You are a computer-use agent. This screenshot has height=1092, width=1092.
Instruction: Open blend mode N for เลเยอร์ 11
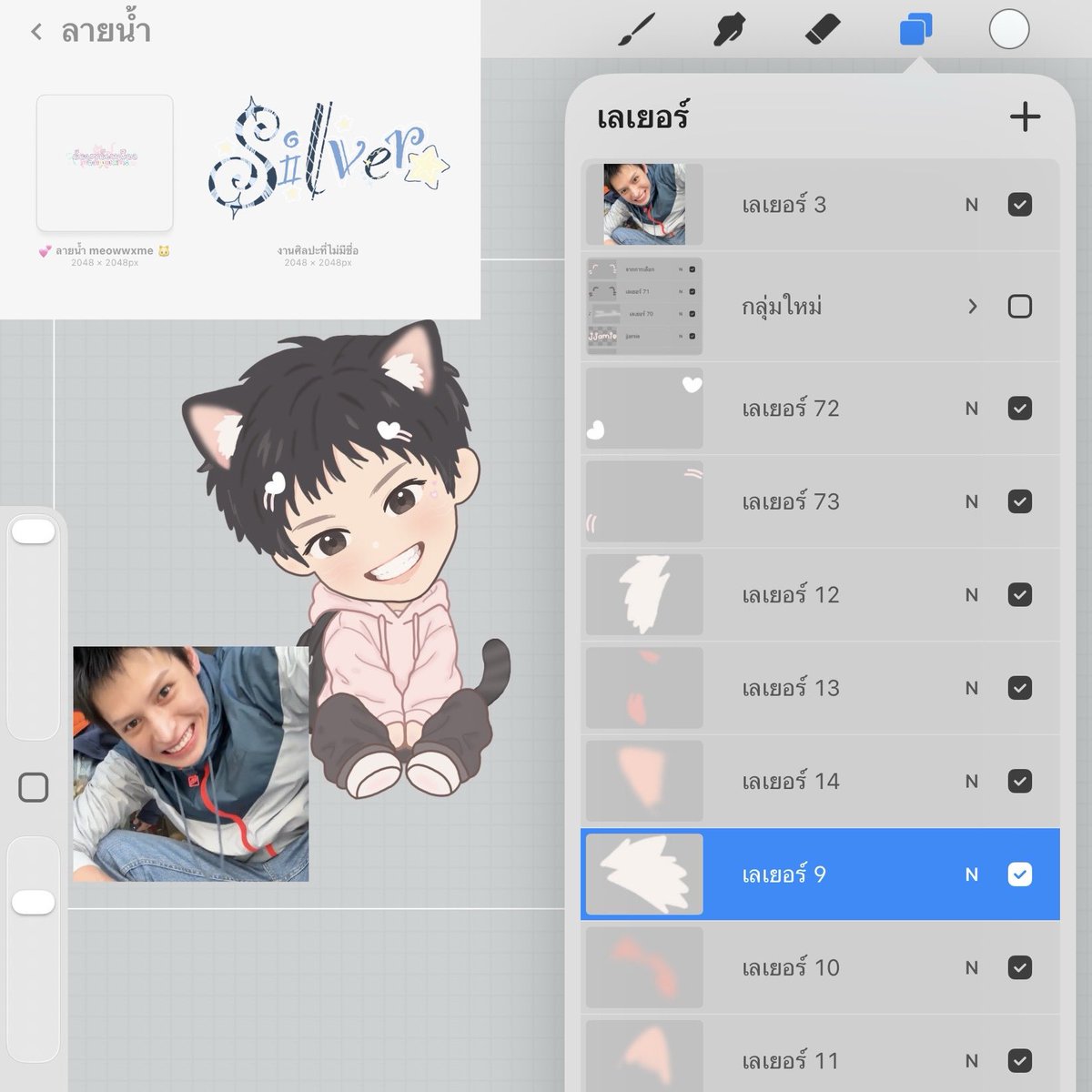coord(972,1060)
